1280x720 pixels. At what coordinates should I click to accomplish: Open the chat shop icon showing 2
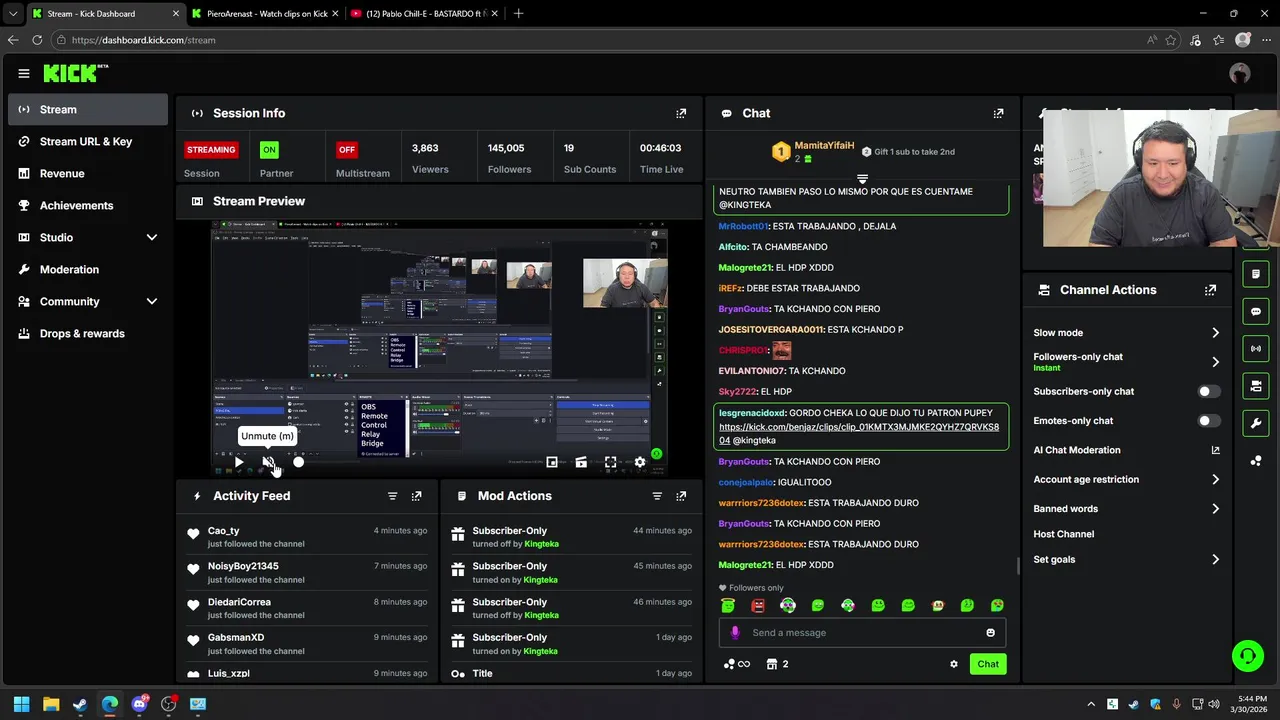click(x=777, y=664)
